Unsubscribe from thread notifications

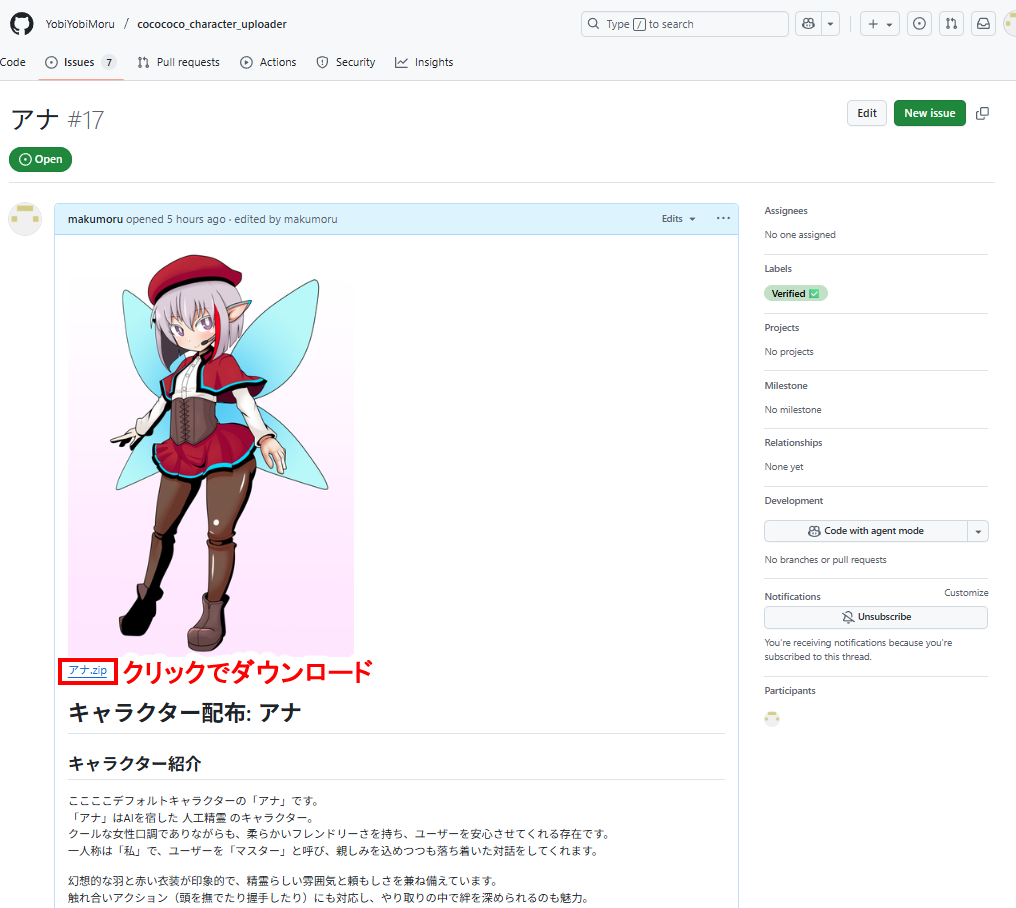coord(875,617)
